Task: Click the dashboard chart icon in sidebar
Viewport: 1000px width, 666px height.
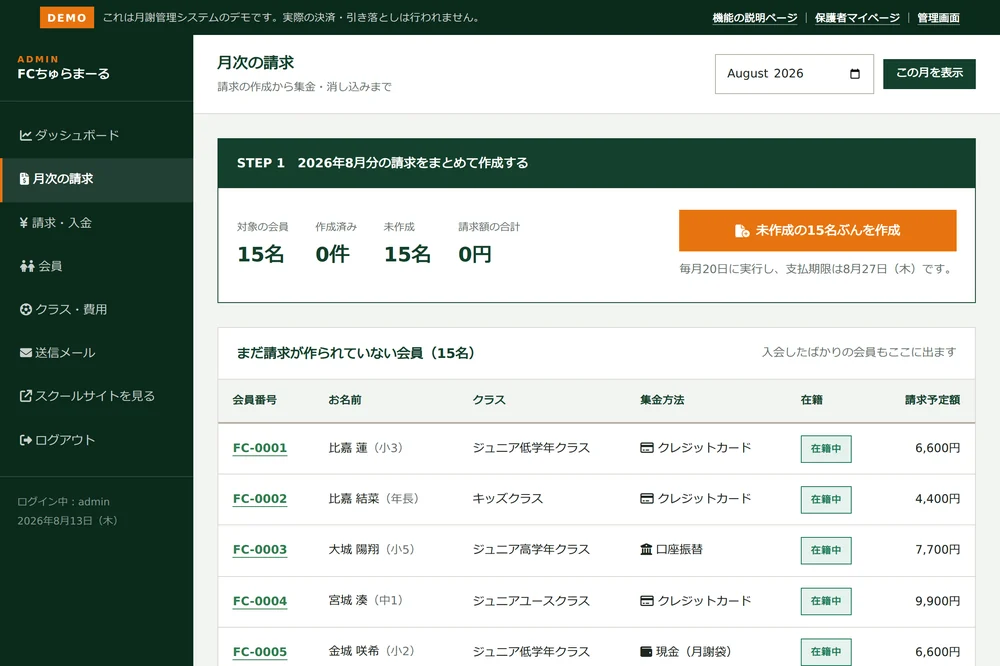Action: pos(26,135)
